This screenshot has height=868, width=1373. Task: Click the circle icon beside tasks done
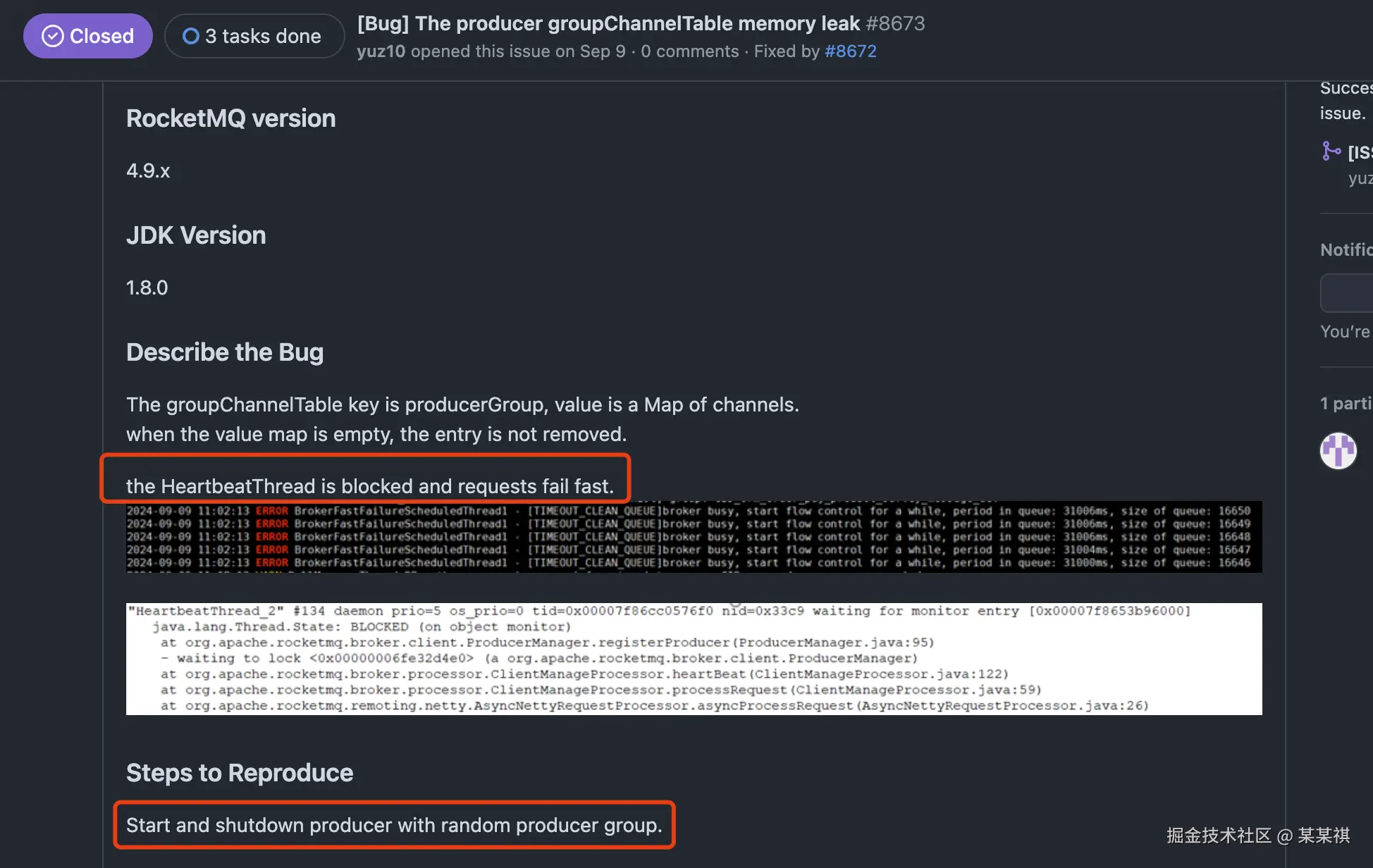coord(190,36)
